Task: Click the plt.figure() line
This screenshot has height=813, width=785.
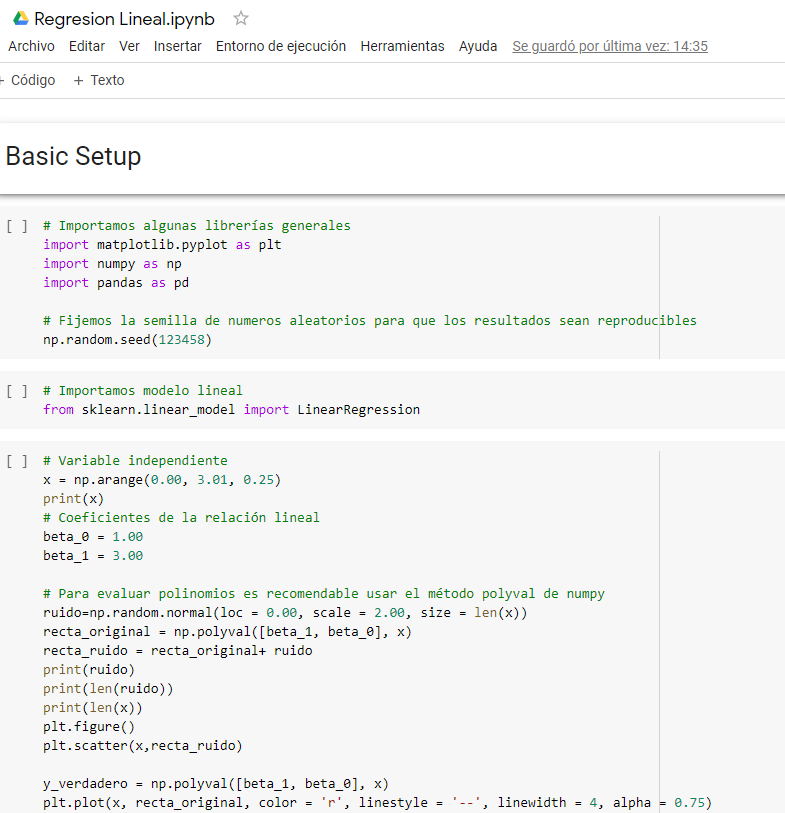Action: click(89, 727)
